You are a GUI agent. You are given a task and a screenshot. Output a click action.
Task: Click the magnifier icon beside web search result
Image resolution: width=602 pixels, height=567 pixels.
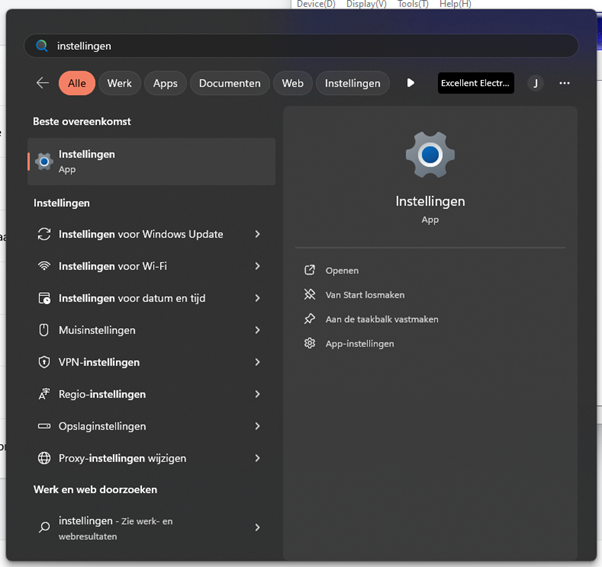(44, 527)
